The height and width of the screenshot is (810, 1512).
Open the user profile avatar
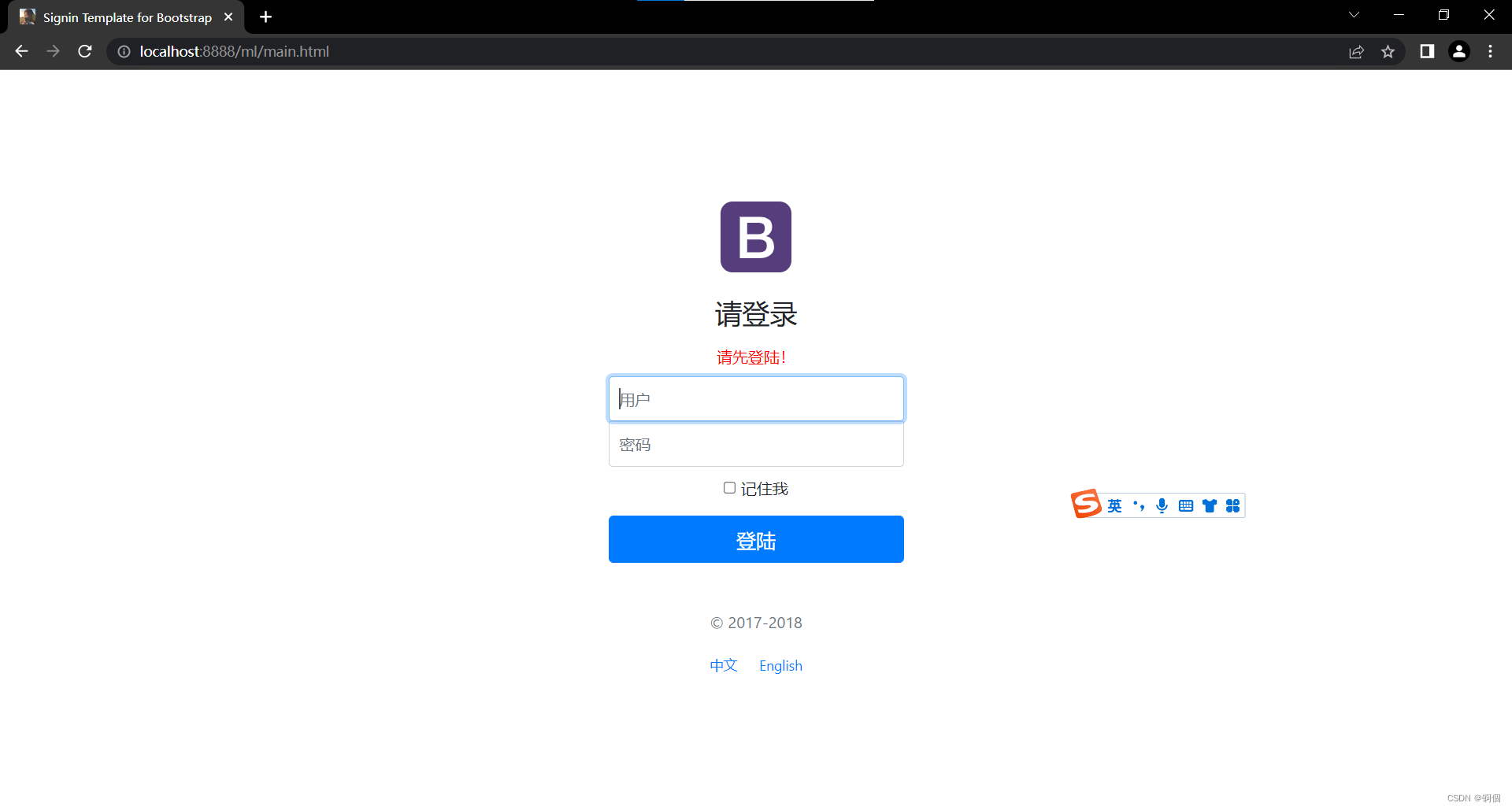[x=1459, y=51]
